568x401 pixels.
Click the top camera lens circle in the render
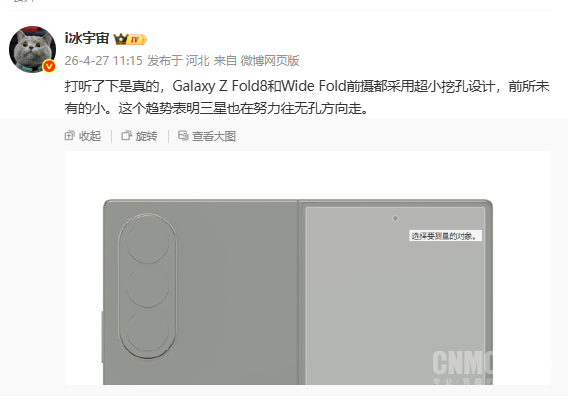coord(148,242)
